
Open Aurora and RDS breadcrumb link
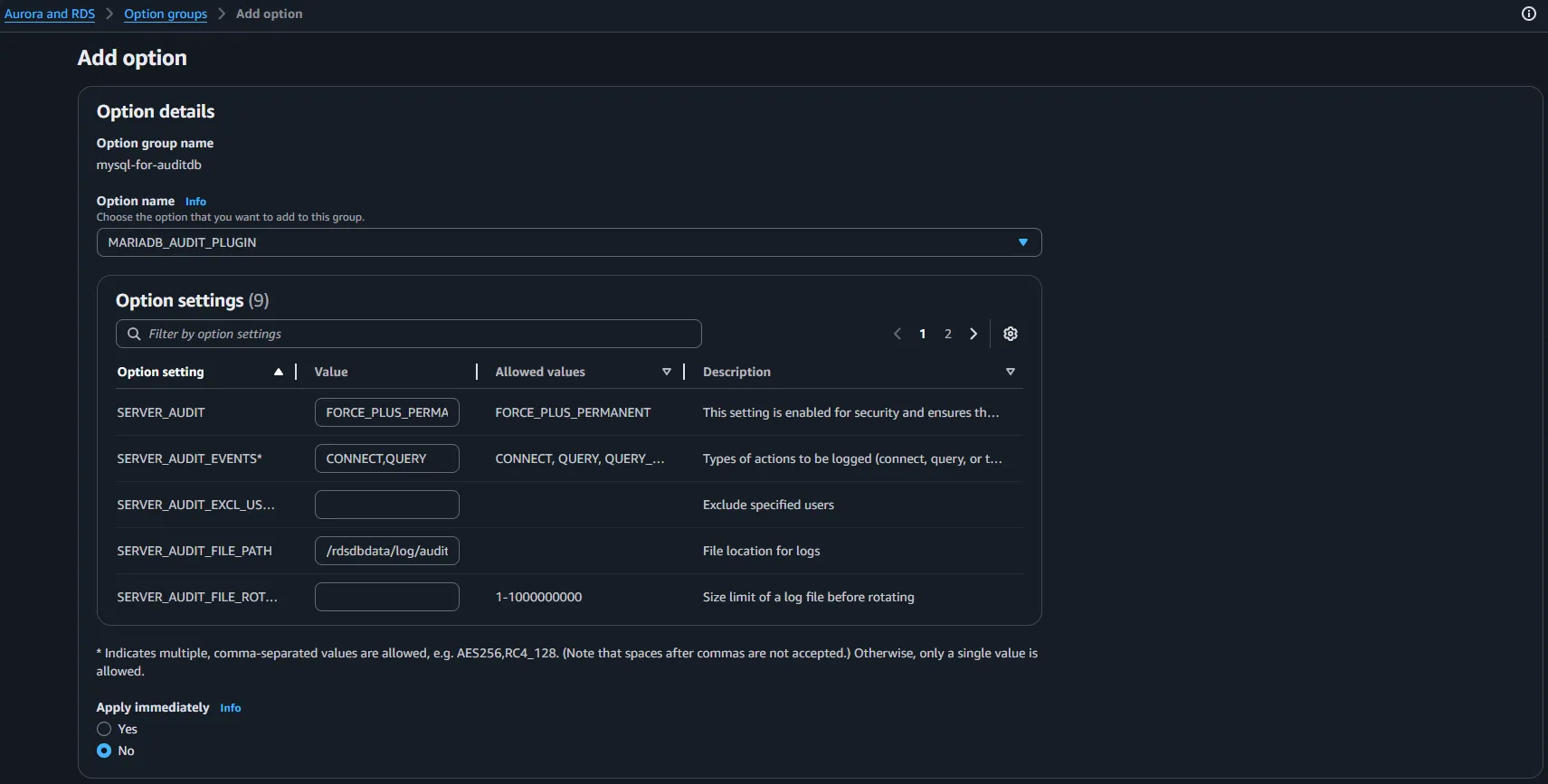coord(50,14)
